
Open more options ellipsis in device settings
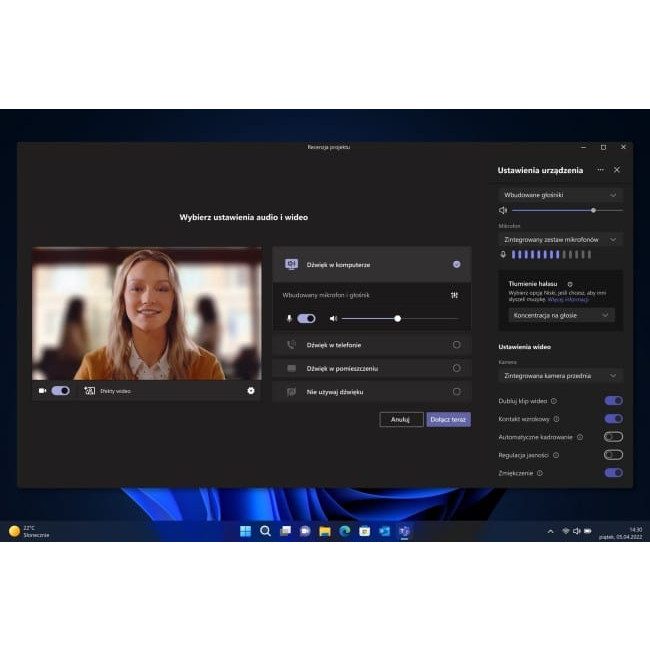tap(600, 170)
